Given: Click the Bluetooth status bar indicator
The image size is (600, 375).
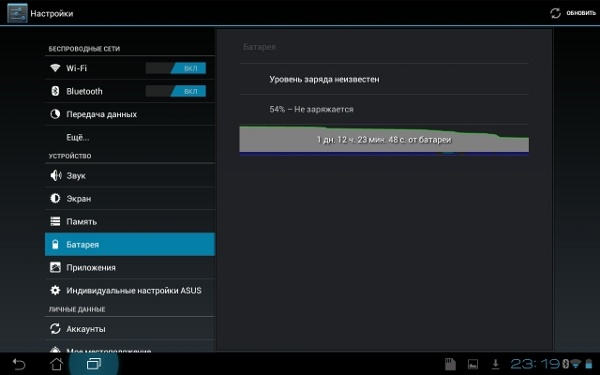Looking at the screenshot, I should click(x=566, y=364).
